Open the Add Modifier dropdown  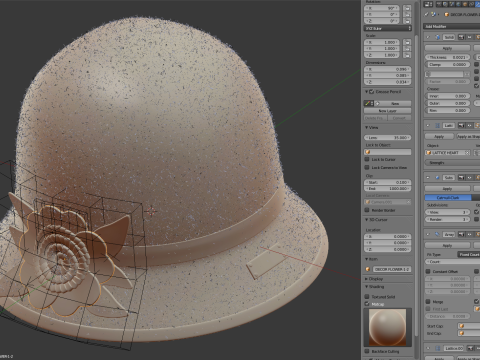[x=452, y=26]
